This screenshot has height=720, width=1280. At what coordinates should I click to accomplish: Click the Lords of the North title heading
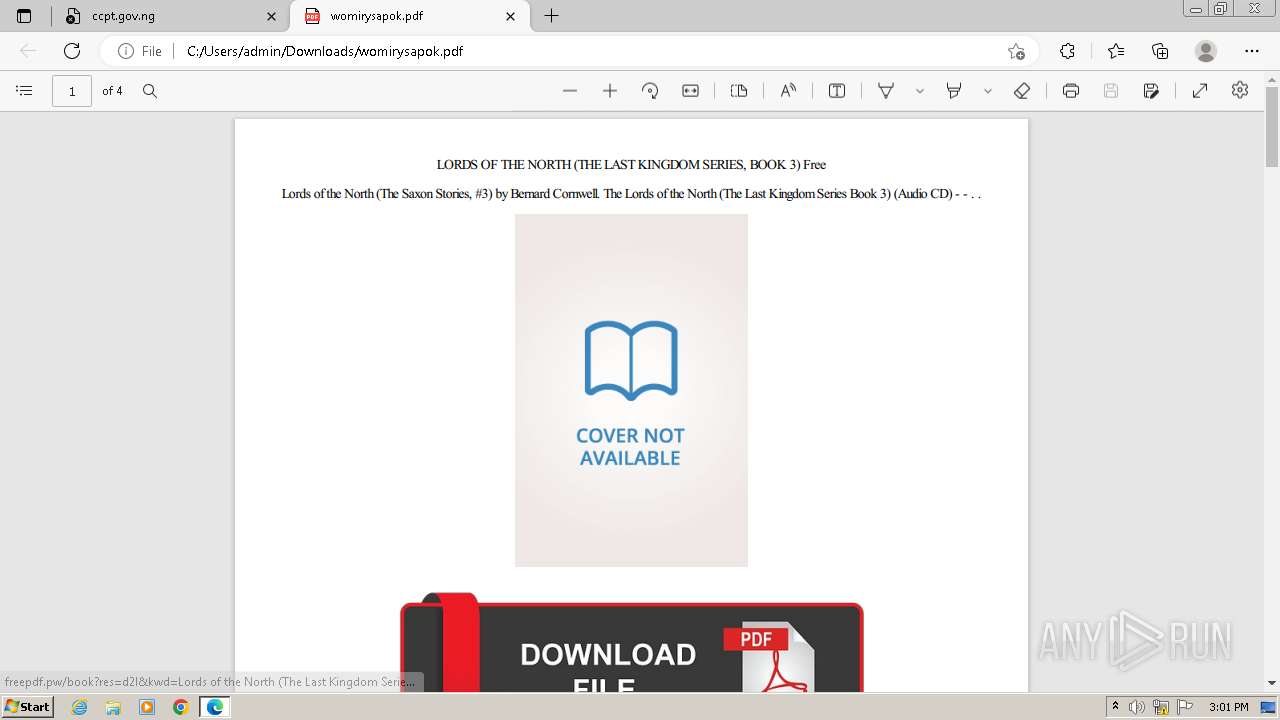pyautogui.click(x=631, y=164)
